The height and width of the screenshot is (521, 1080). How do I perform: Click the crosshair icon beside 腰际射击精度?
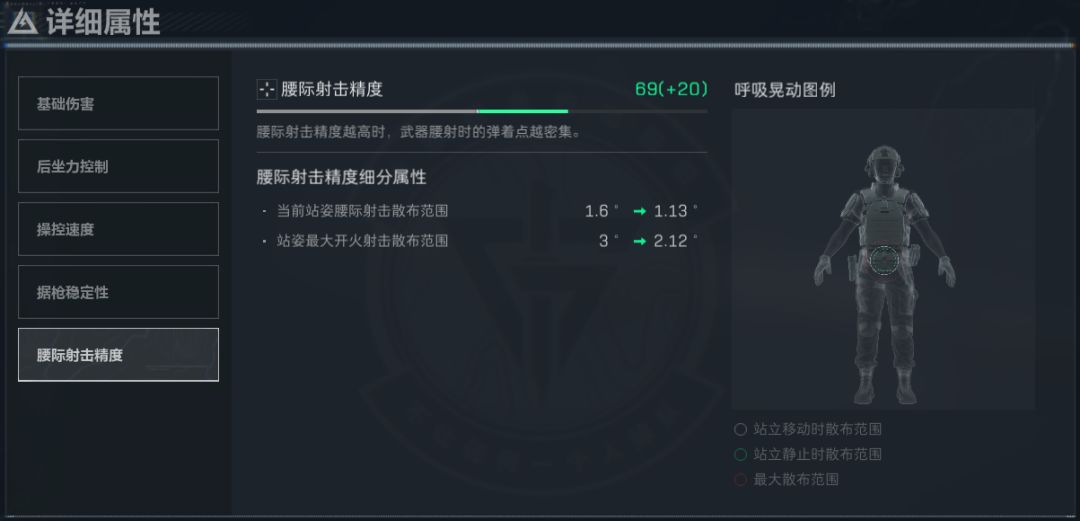tap(266, 90)
